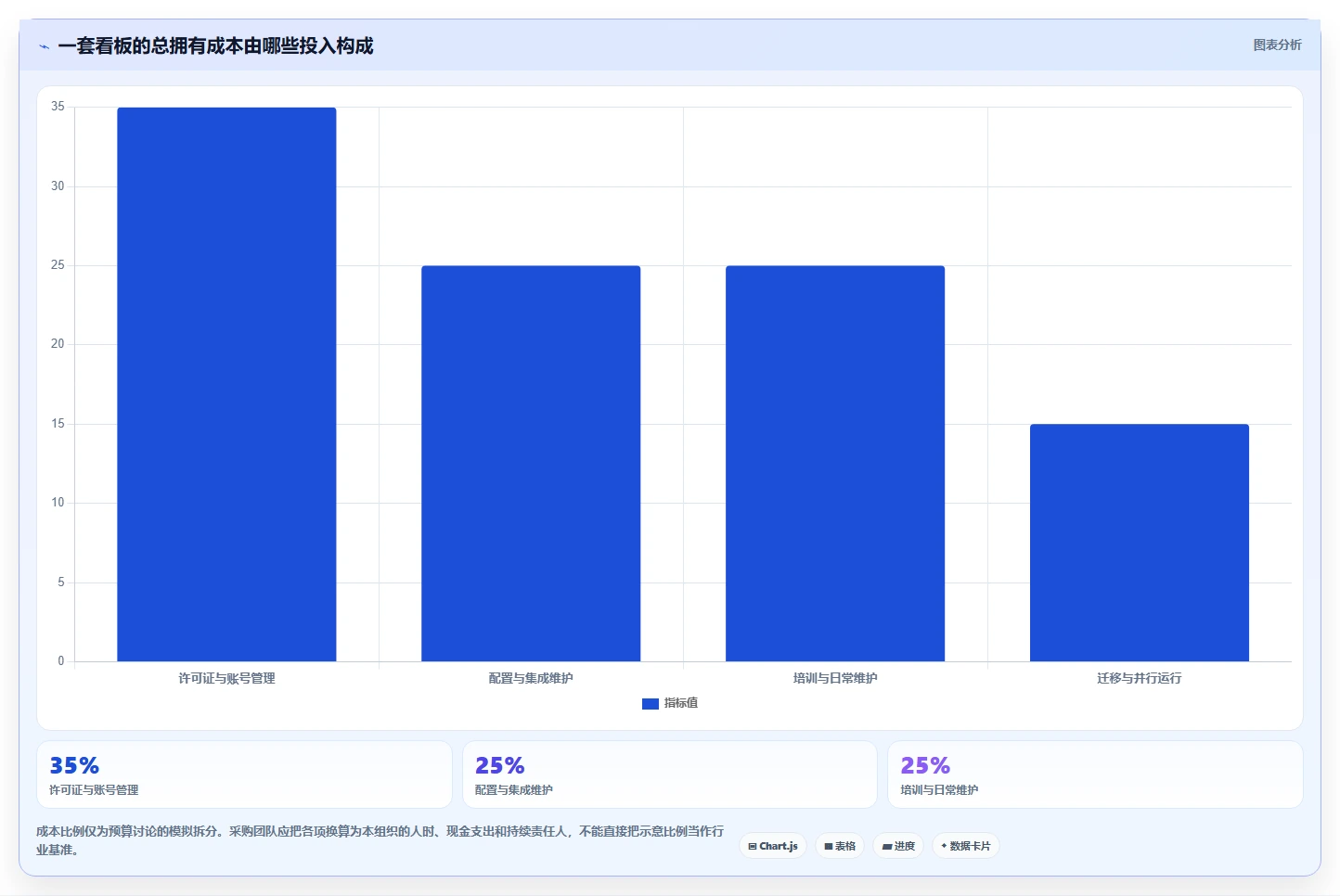The width and height of the screenshot is (1340, 896).
Task: Click the 图表分析 label in the header
Action: click(1277, 45)
